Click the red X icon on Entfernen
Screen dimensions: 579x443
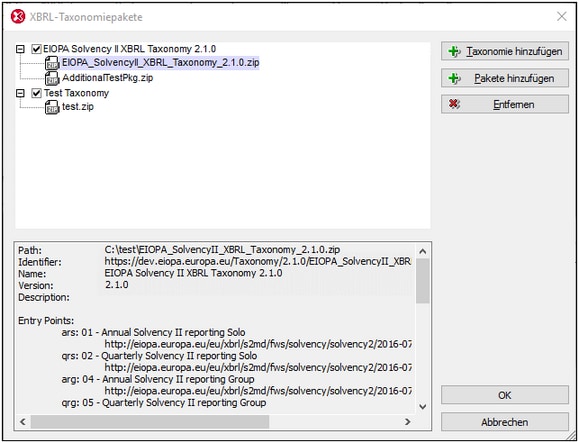click(454, 104)
